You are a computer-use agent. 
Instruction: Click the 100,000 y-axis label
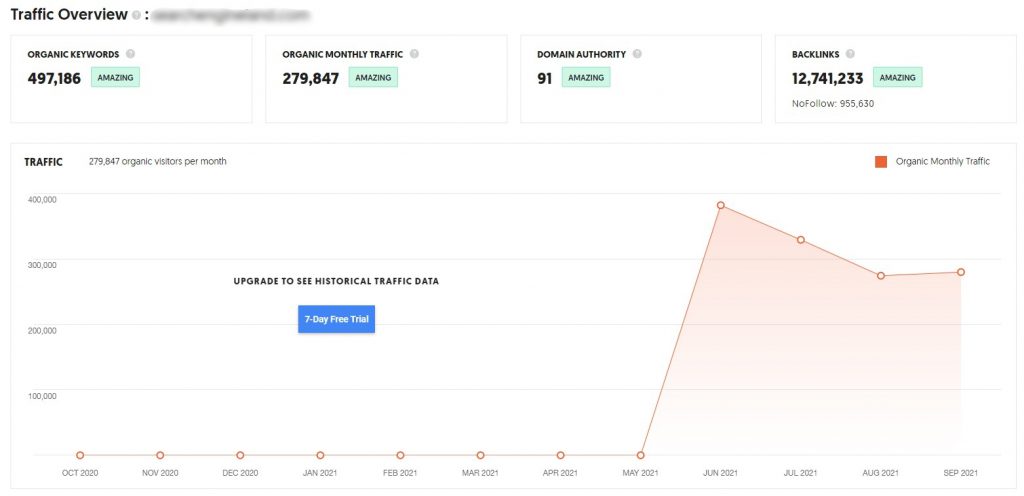pos(42,395)
